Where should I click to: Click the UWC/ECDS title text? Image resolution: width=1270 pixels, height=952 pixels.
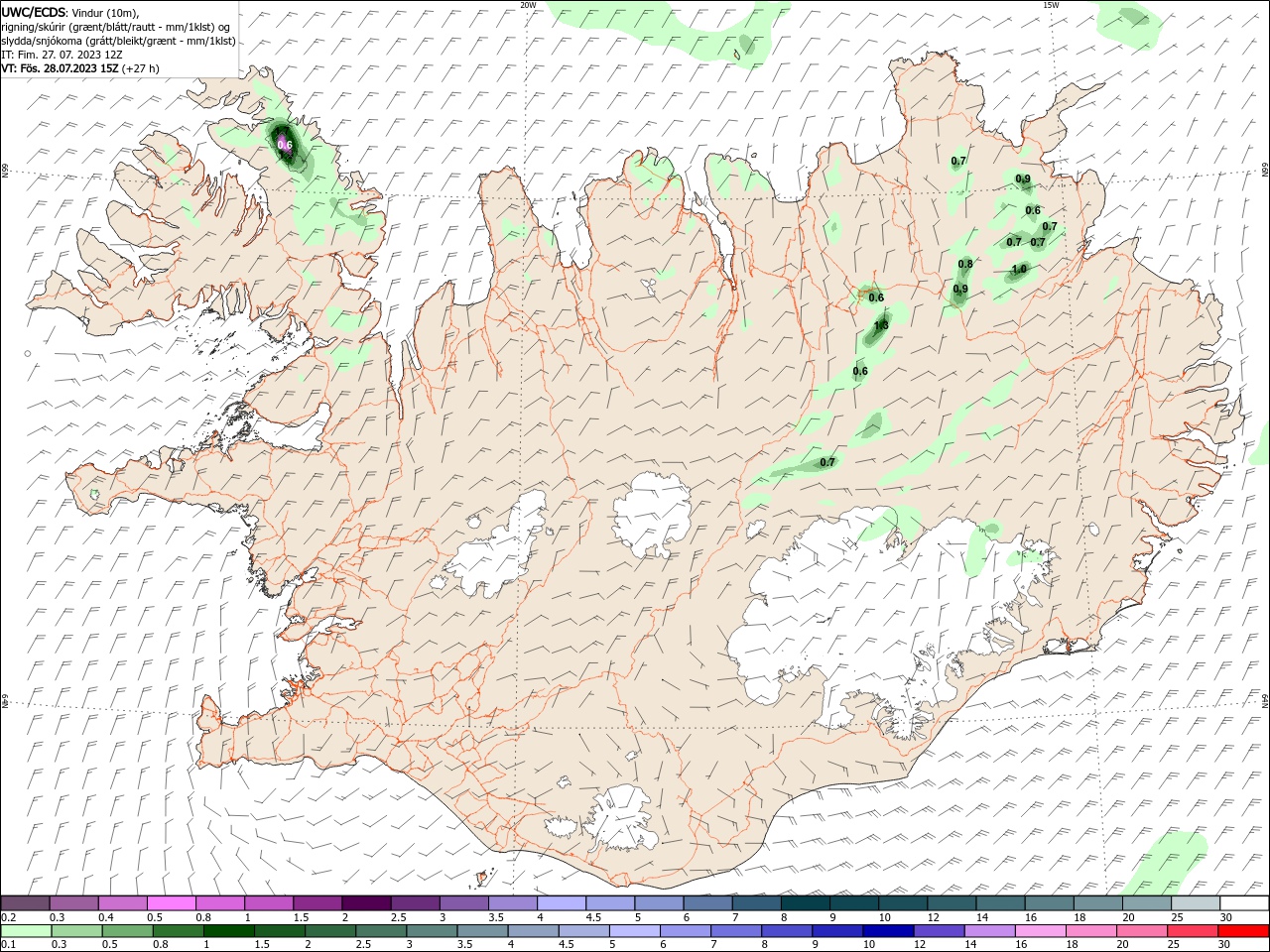click(x=34, y=11)
